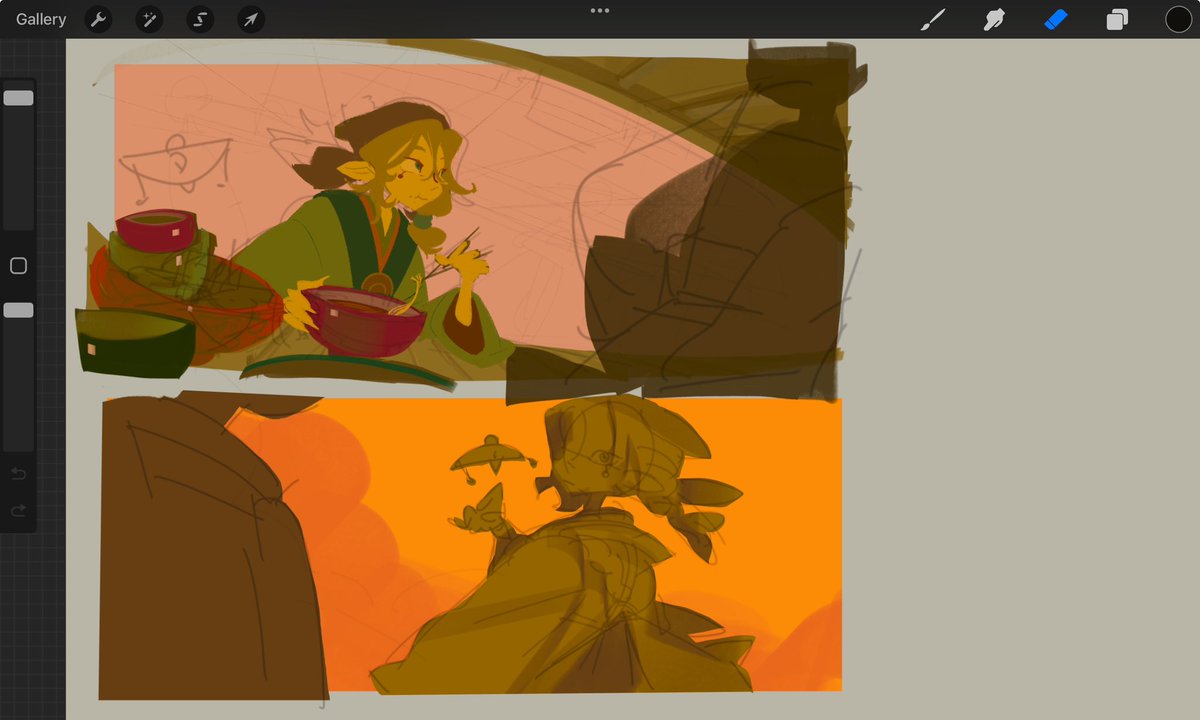Viewport: 1200px width, 720px height.
Task: Open the Layers panel
Action: (1117, 19)
